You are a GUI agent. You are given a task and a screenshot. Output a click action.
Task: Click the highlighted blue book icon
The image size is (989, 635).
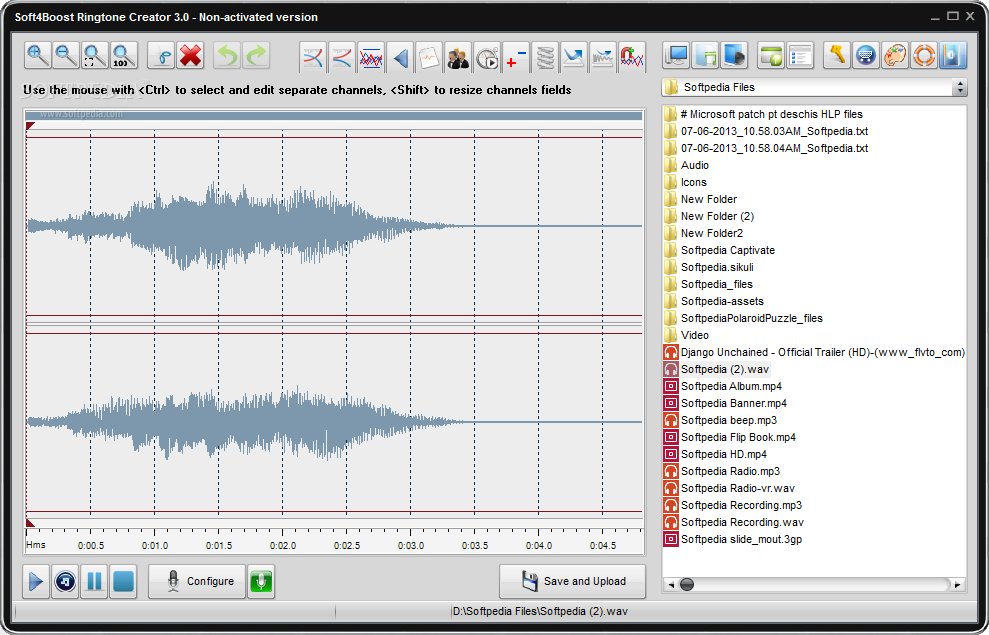(953, 55)
